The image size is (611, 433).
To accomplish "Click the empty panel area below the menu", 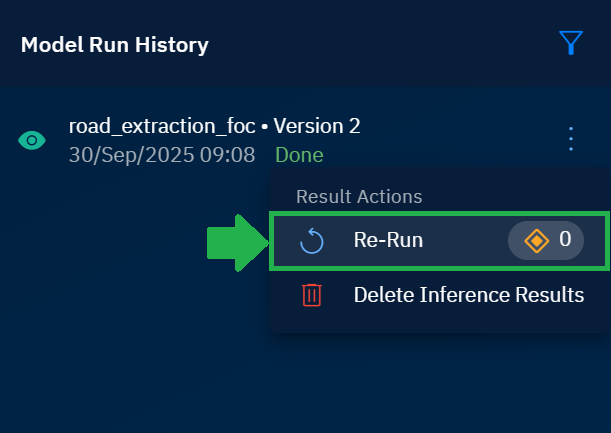I will pyautogui.click(x=300, y=385).
